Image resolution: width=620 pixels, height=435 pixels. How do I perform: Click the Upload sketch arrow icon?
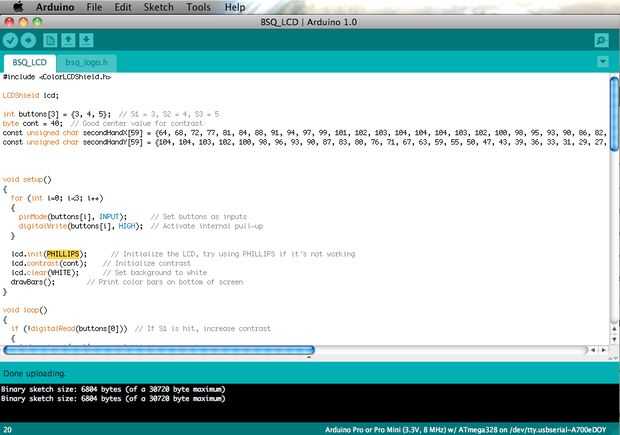pyautogui.click(x=28, y=40)
